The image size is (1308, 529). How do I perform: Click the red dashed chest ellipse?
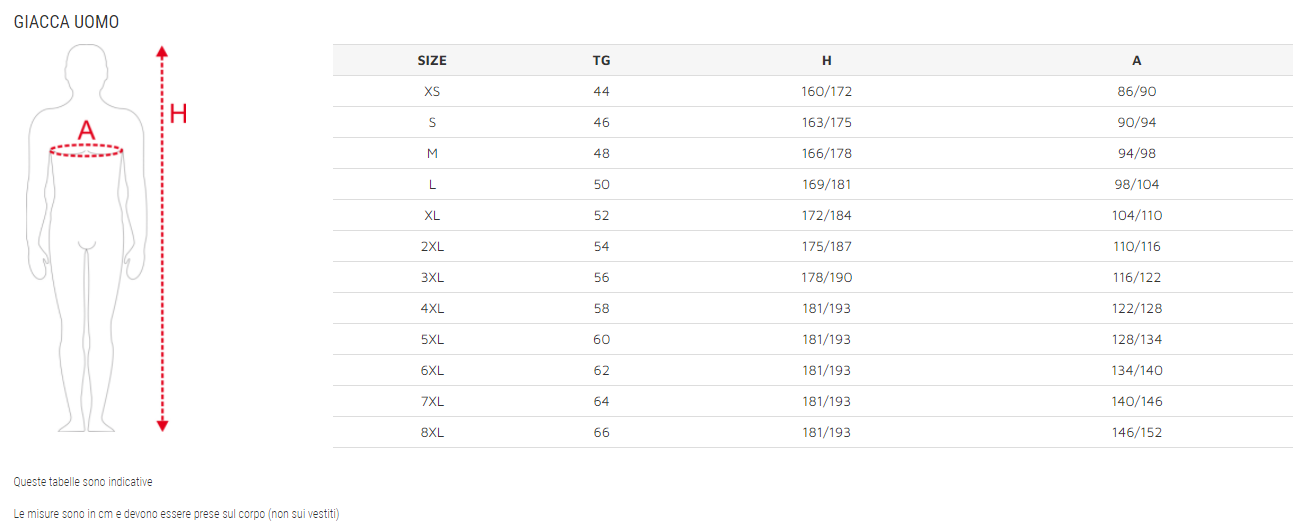87,151
